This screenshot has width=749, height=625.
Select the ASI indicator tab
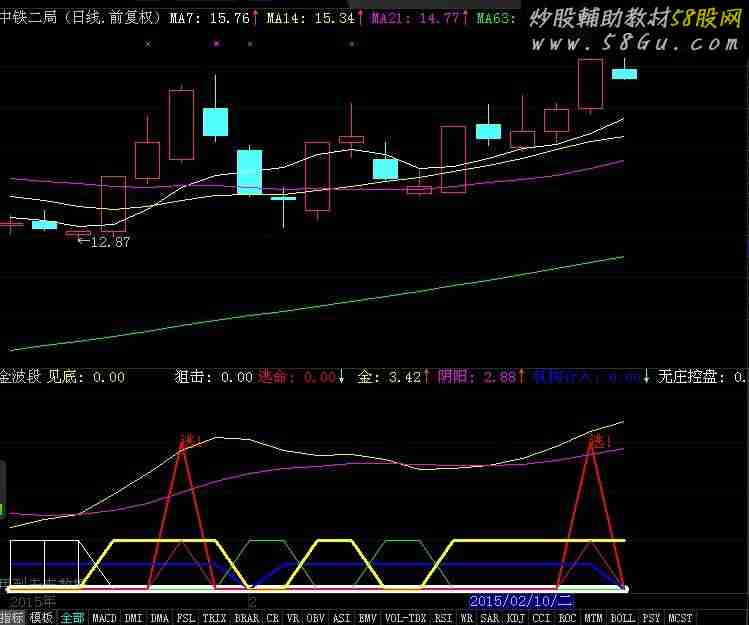[341, 618]
